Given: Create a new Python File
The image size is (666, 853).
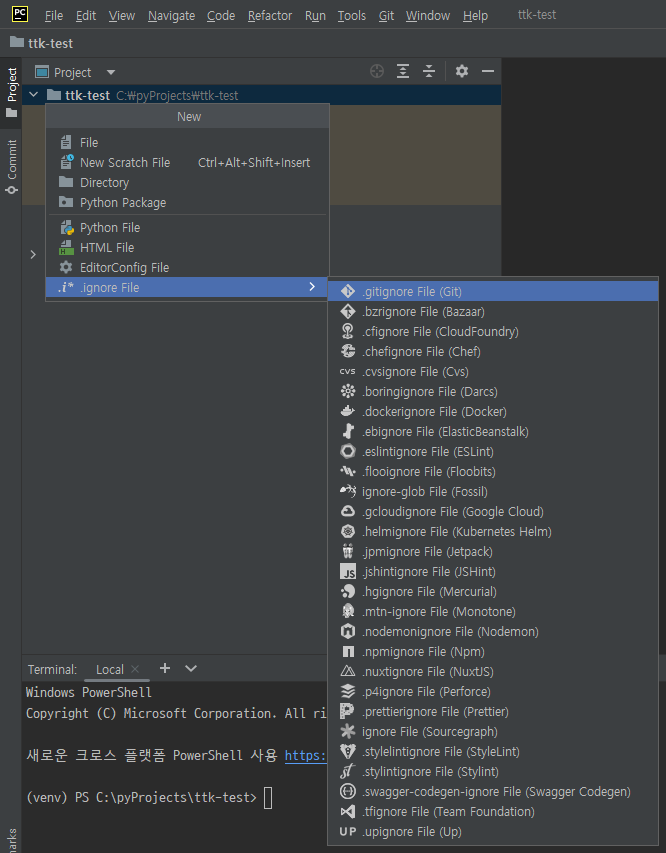Looking at the screenshot, I should click(188, 227).
